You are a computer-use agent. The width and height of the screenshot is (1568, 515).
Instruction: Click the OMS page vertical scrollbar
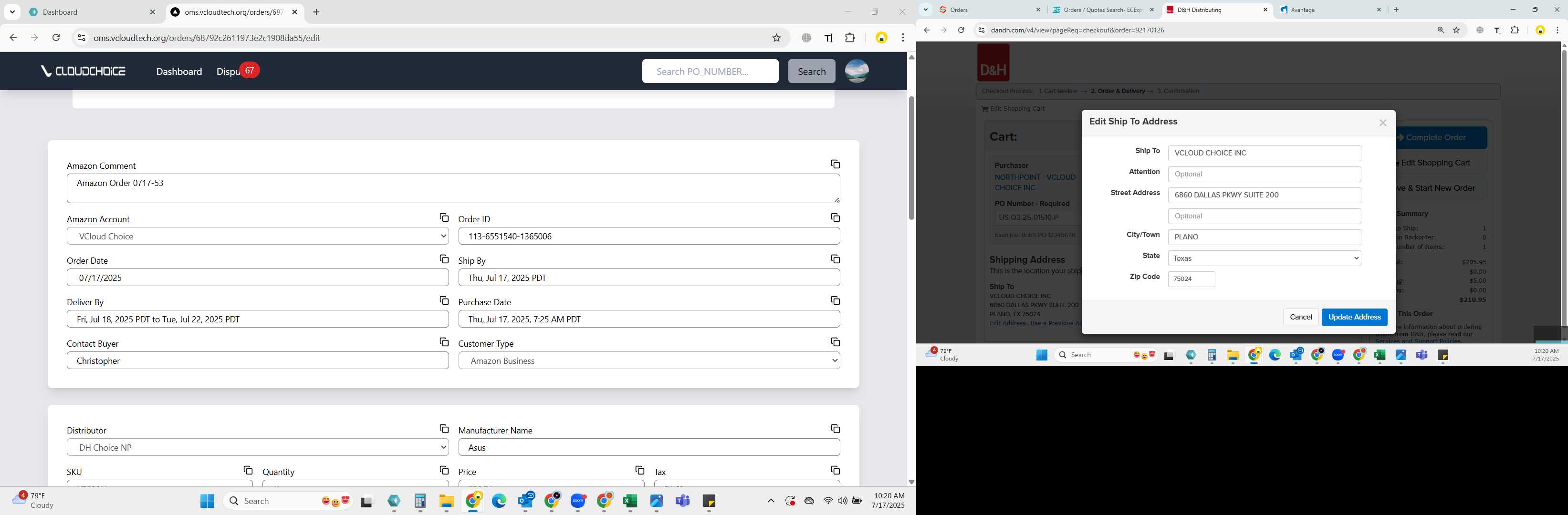[x=910, y=158]
